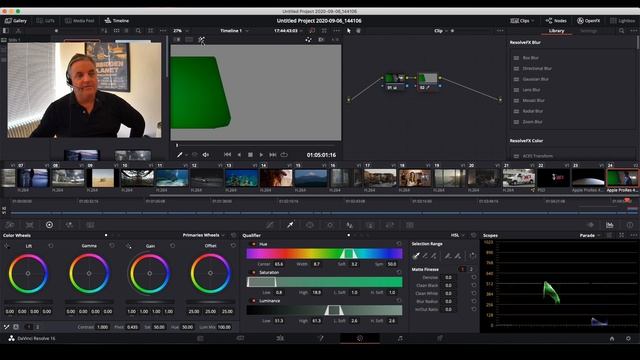
Task: Select Gaussian Blur effect
Action: click(x=535, y=79)
